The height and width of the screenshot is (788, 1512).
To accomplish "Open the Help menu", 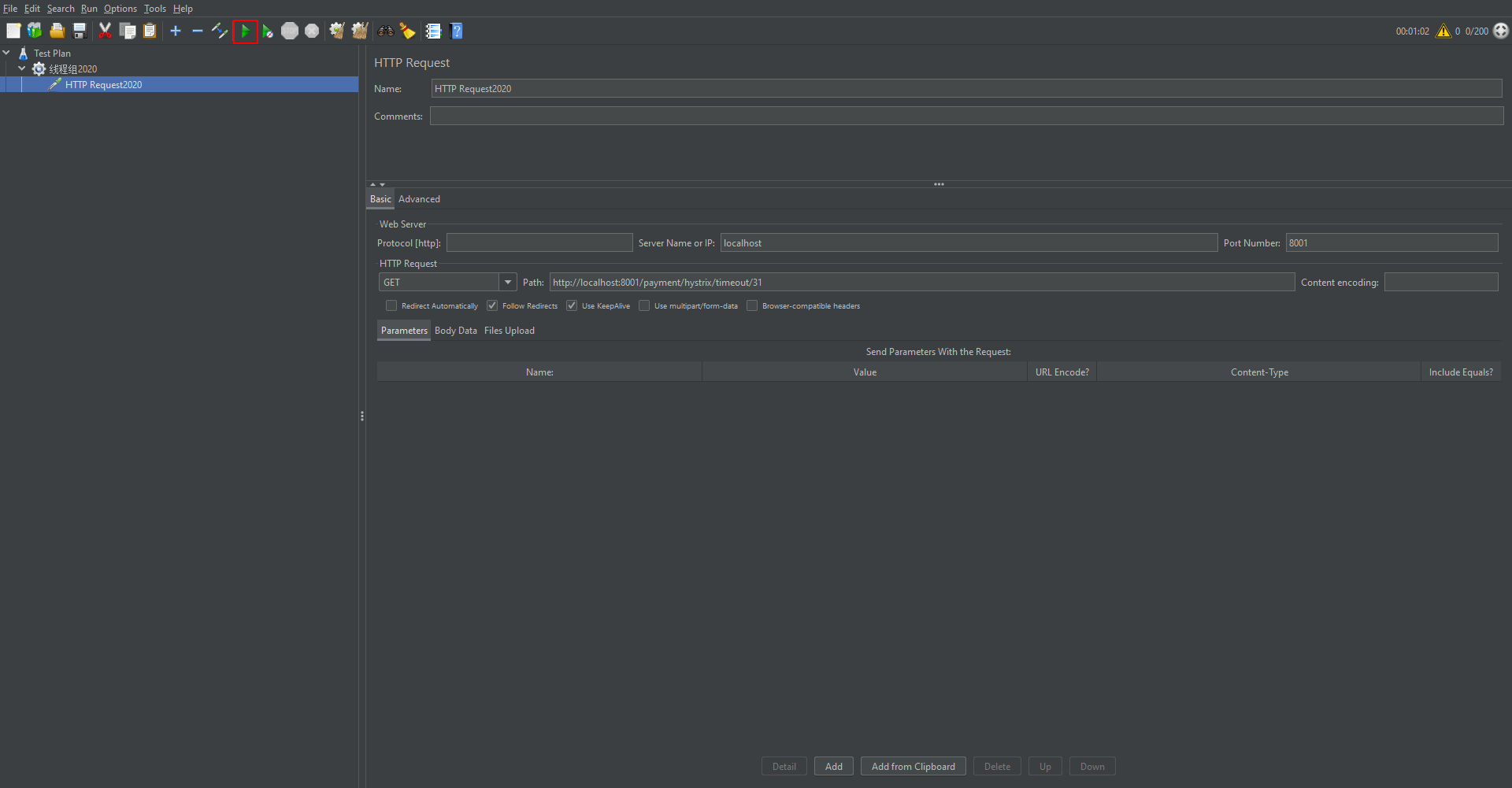I will tap(183, 9).
